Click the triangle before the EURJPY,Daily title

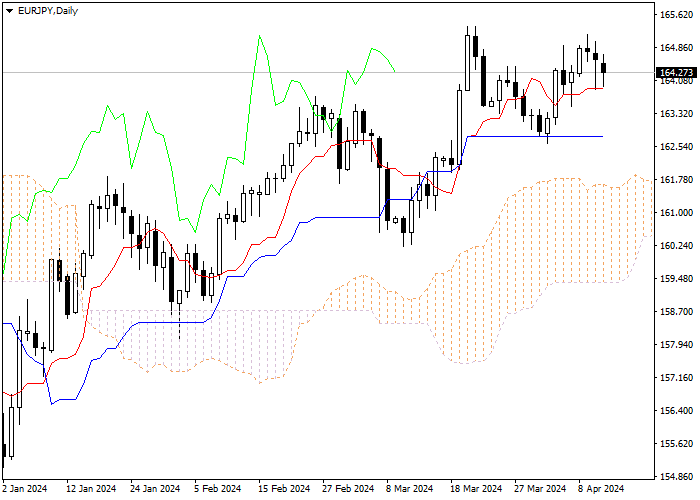(x=9, y=11)
